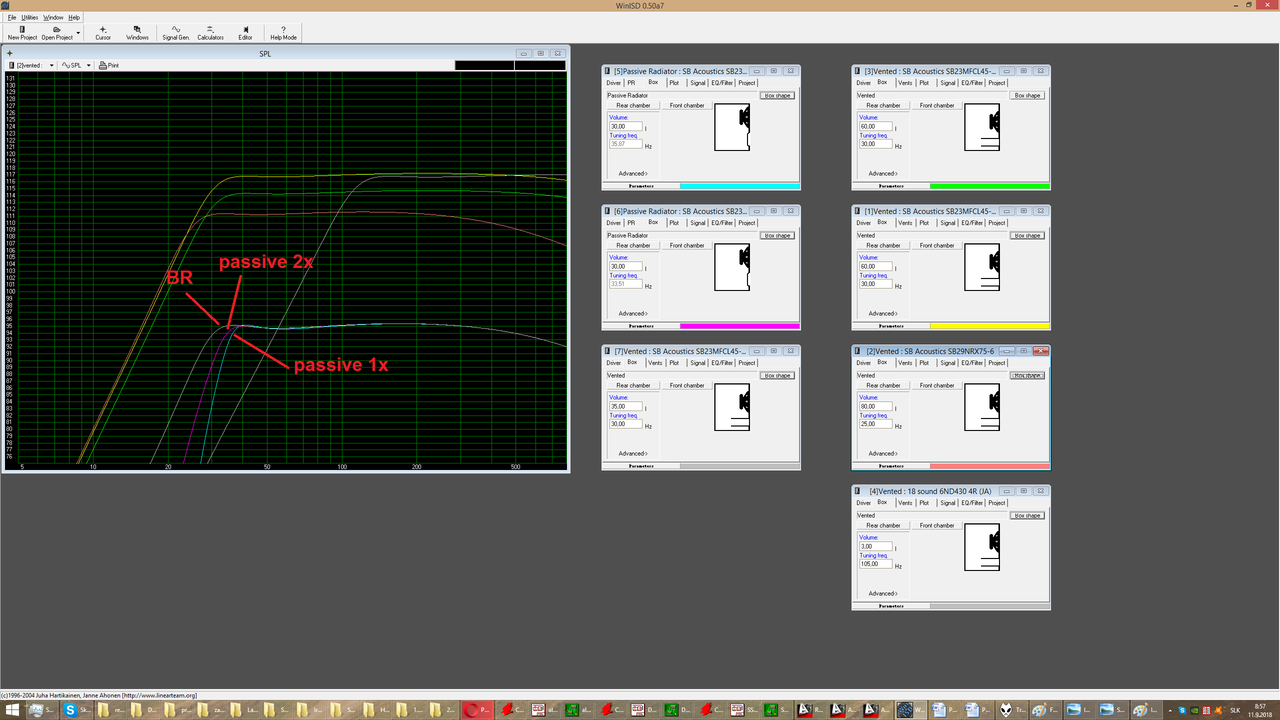Click the magenta color bar in the [6]Passive Radiator window
Image resolution: width=1280 pixels, height=720 pixels.
tap(740, 326)
